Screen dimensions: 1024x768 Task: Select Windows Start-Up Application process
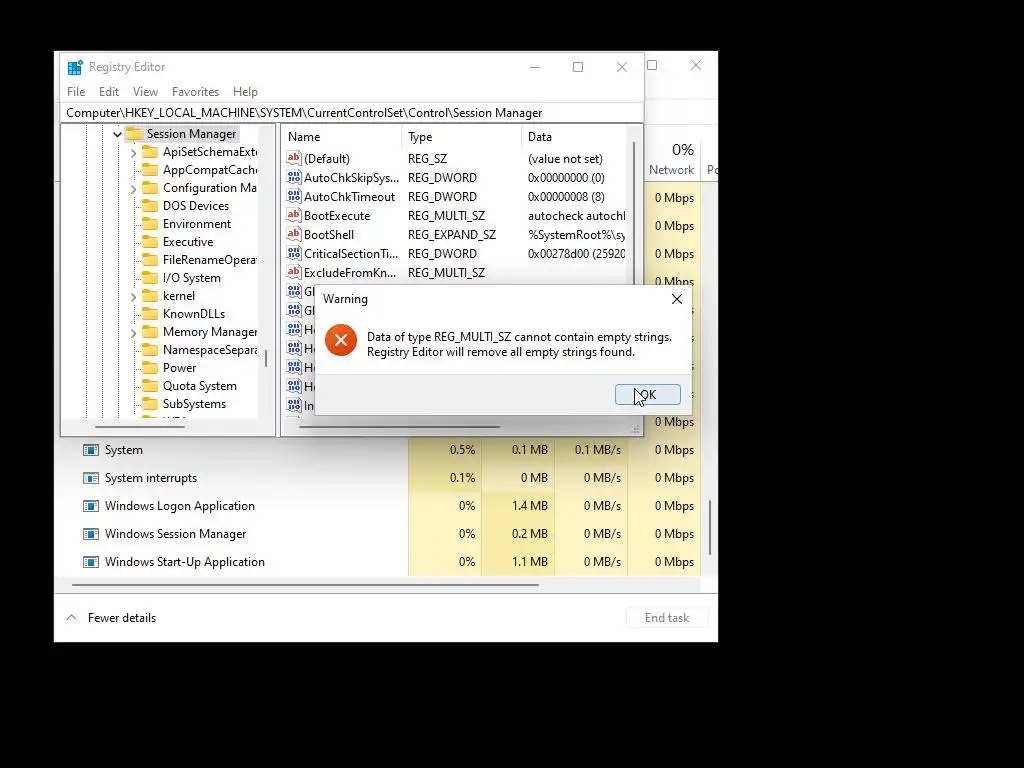[185, 562]
